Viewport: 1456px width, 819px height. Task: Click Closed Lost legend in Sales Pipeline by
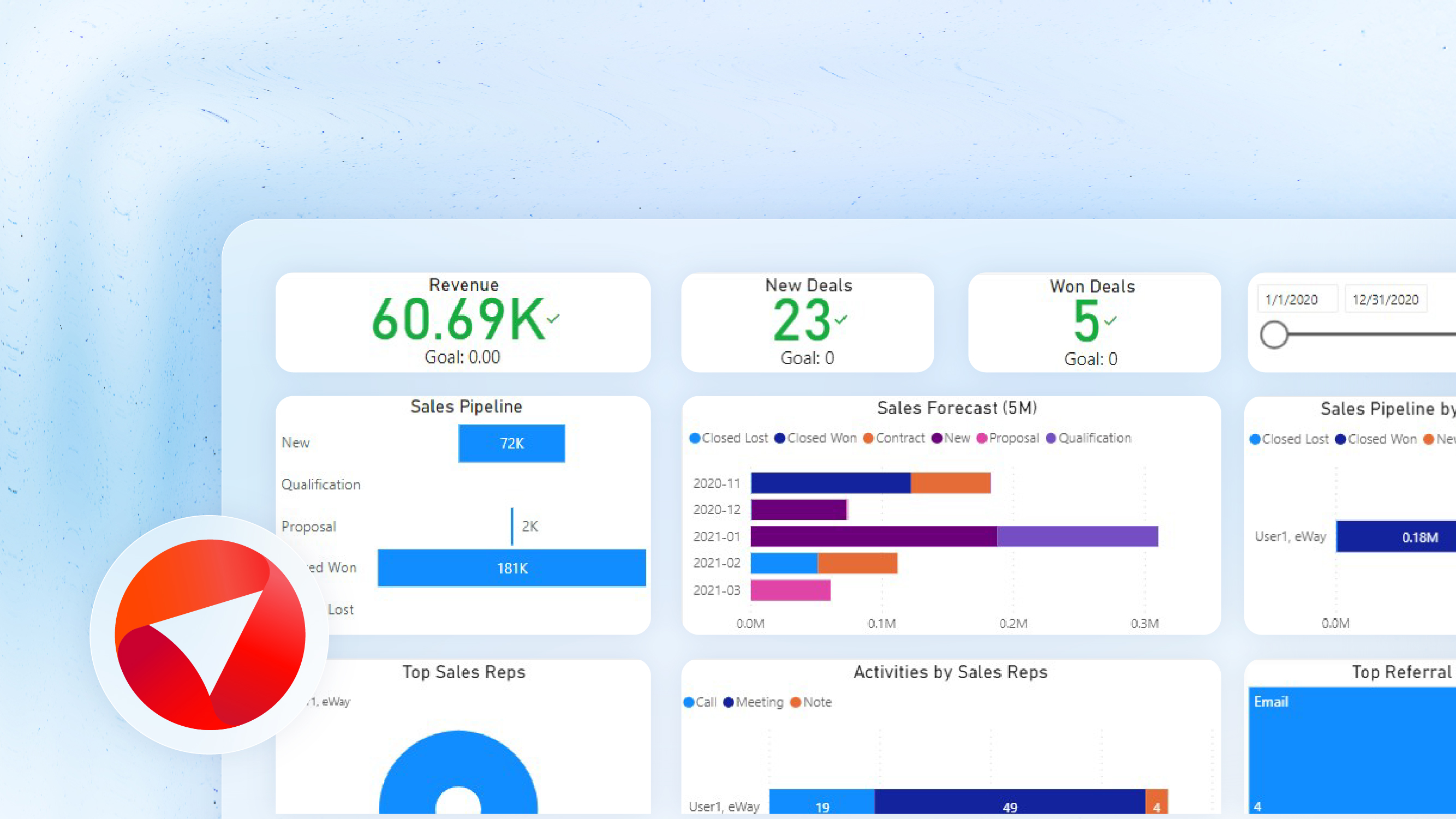pyautogui.click(x=1289, y=439)
